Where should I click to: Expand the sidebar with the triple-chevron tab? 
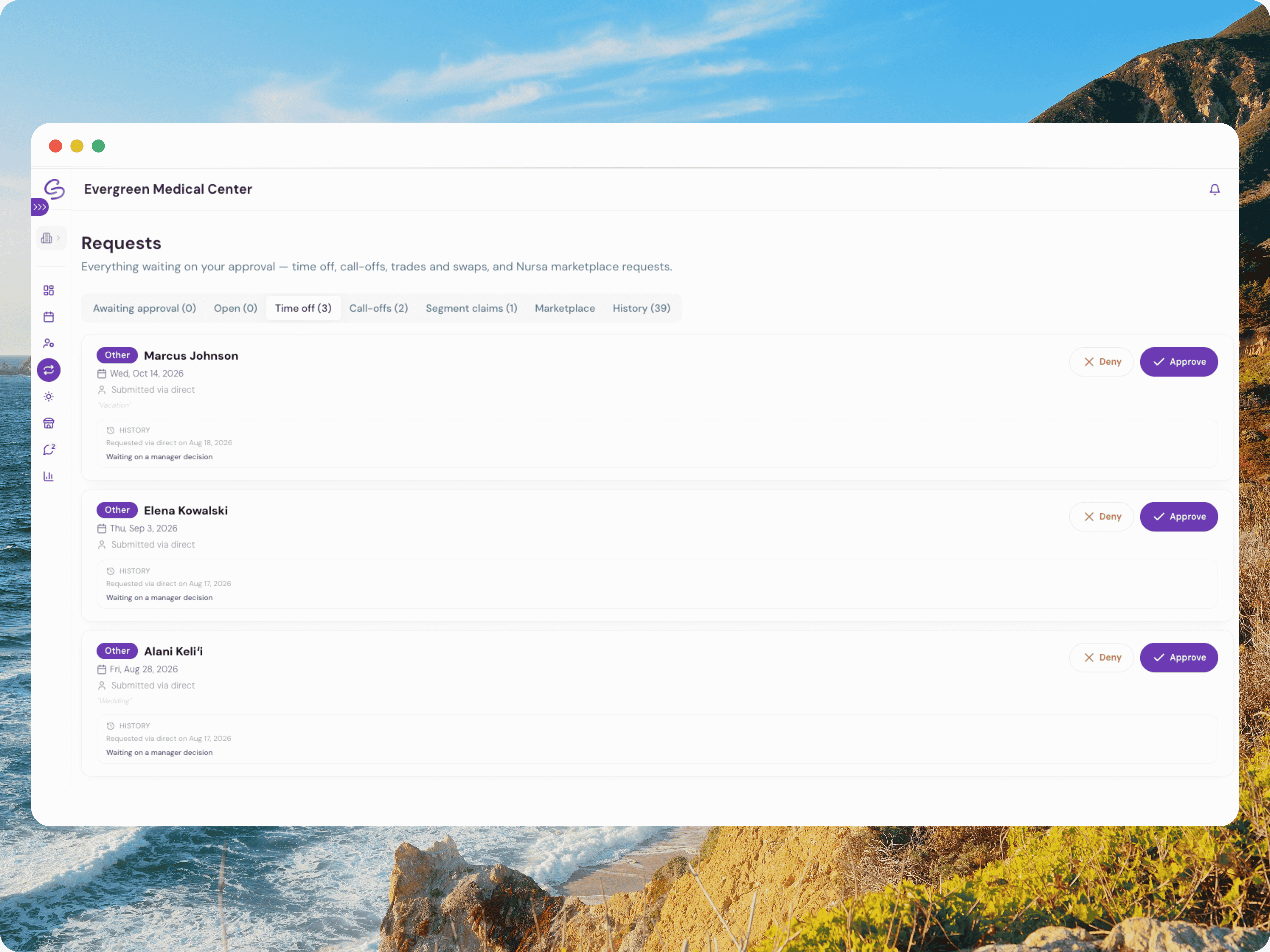[40, 207]
